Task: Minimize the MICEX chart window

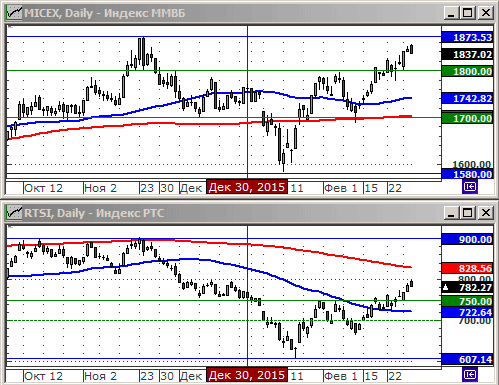Action: (x=451, y=13)
